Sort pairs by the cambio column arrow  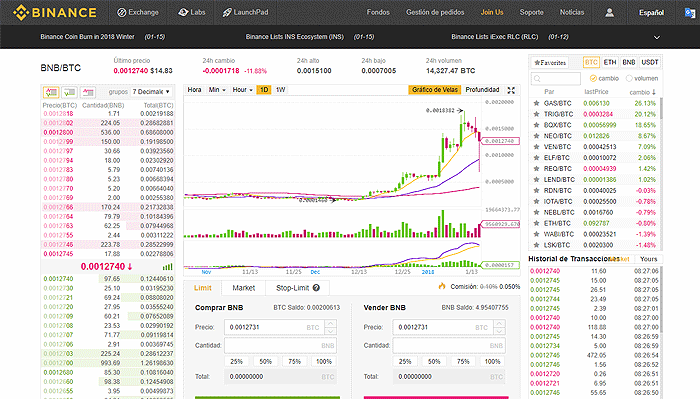coord(654,92)
